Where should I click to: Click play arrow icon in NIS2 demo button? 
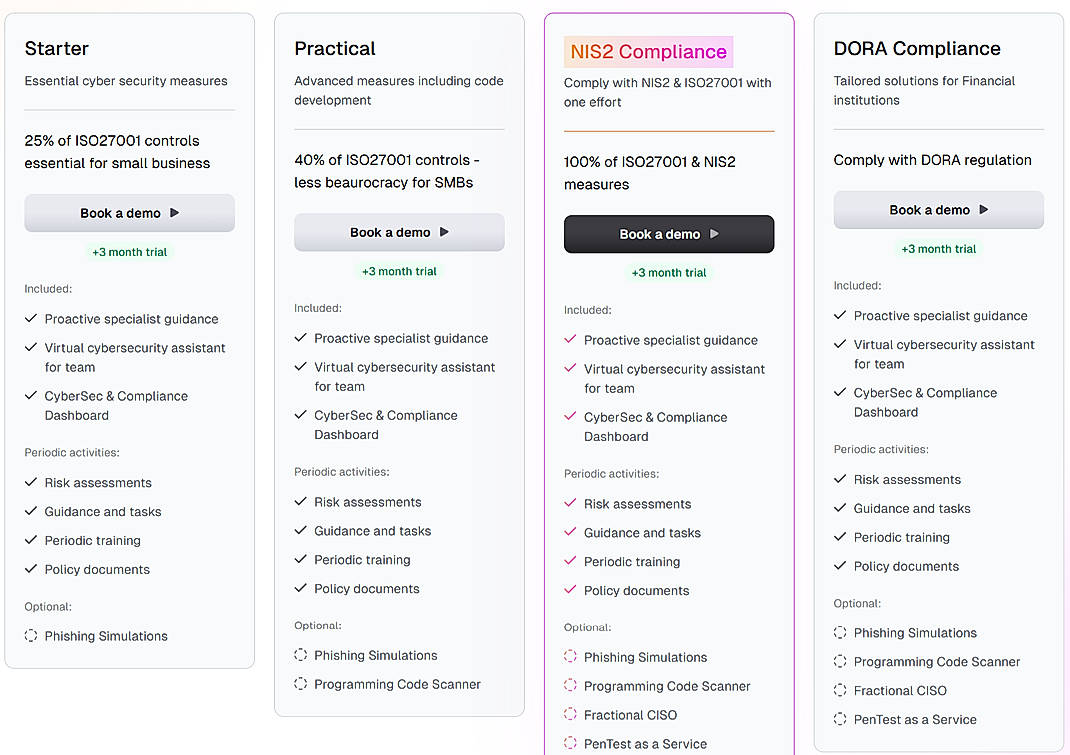coord(714,234)
